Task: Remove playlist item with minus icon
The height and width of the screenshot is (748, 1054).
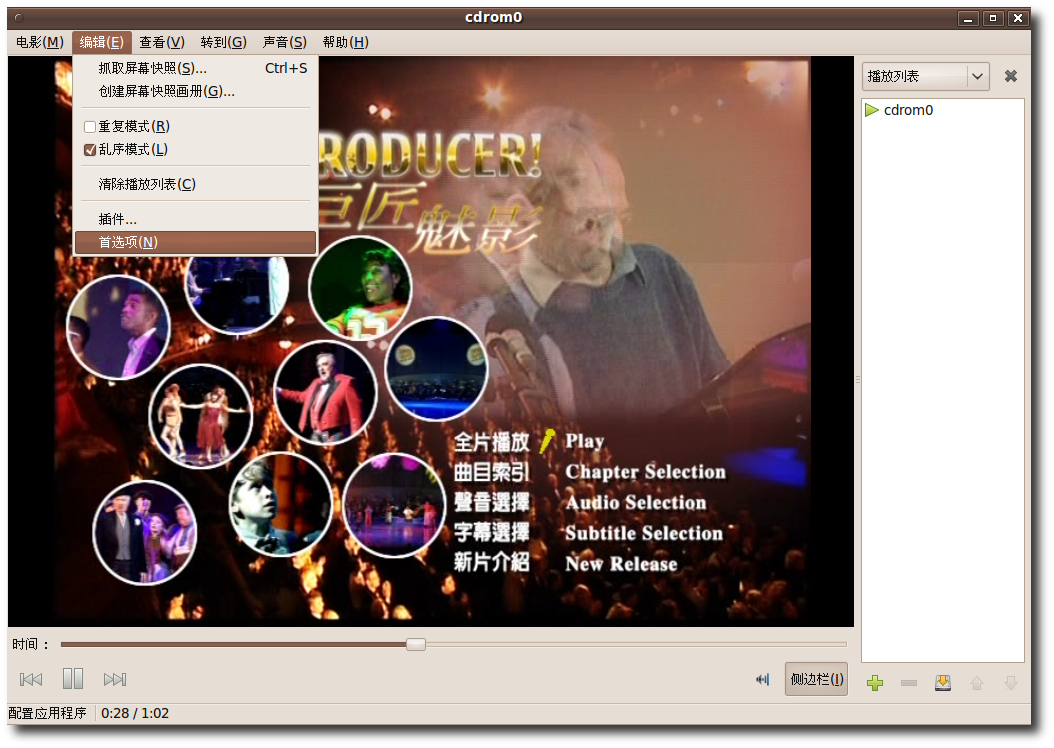Action: [909, 683]
